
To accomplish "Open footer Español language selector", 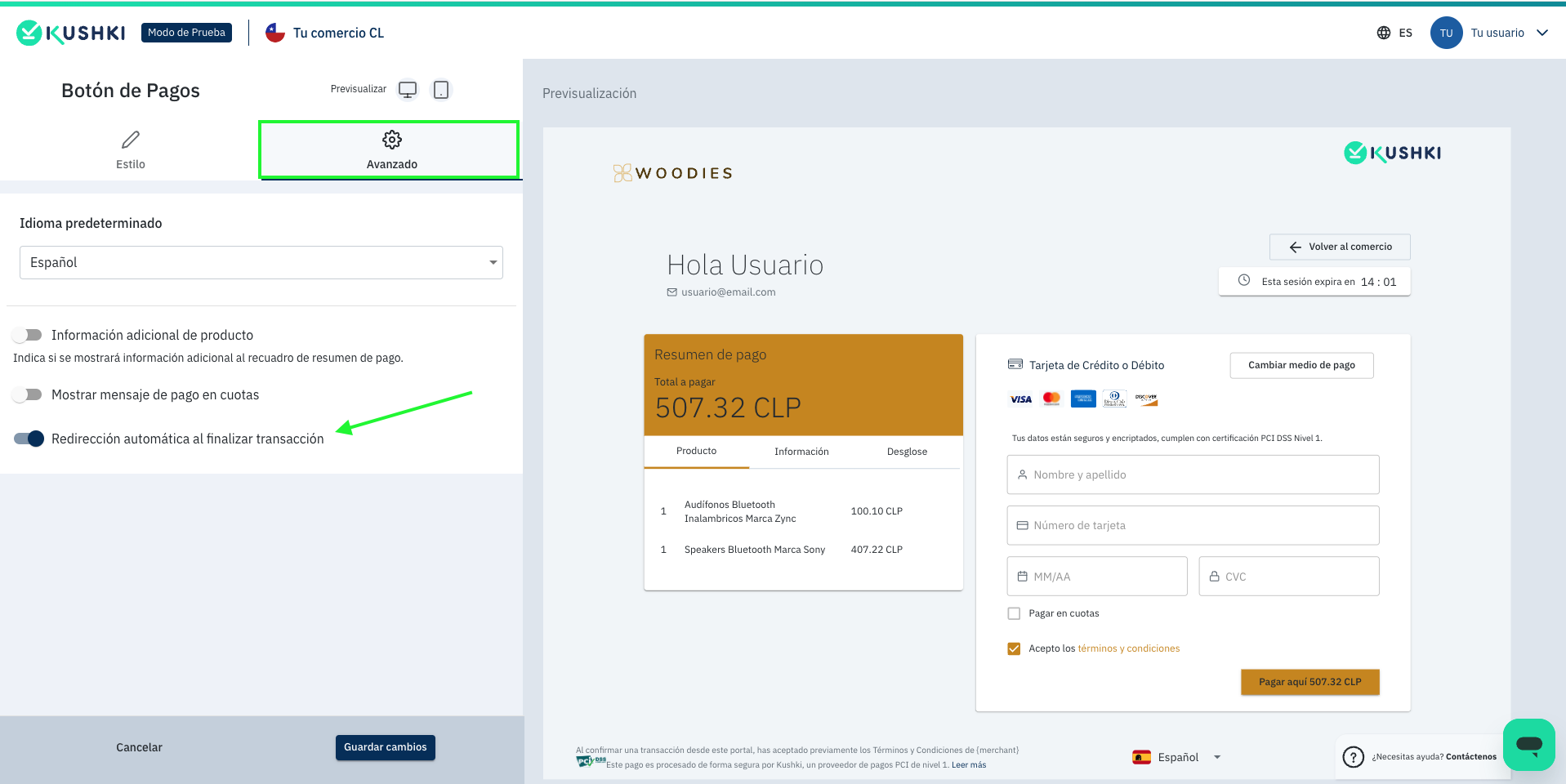I will (x=1177, y=757).
